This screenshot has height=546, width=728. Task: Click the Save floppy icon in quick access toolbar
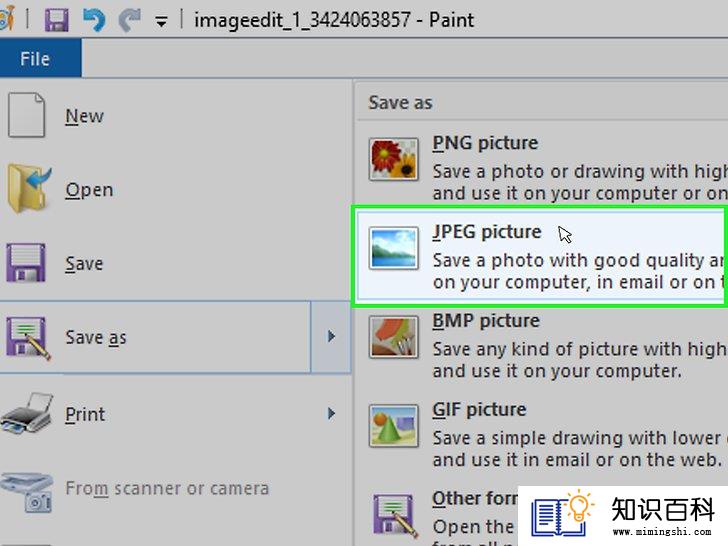pyautogui.click(x=57, y=20)
